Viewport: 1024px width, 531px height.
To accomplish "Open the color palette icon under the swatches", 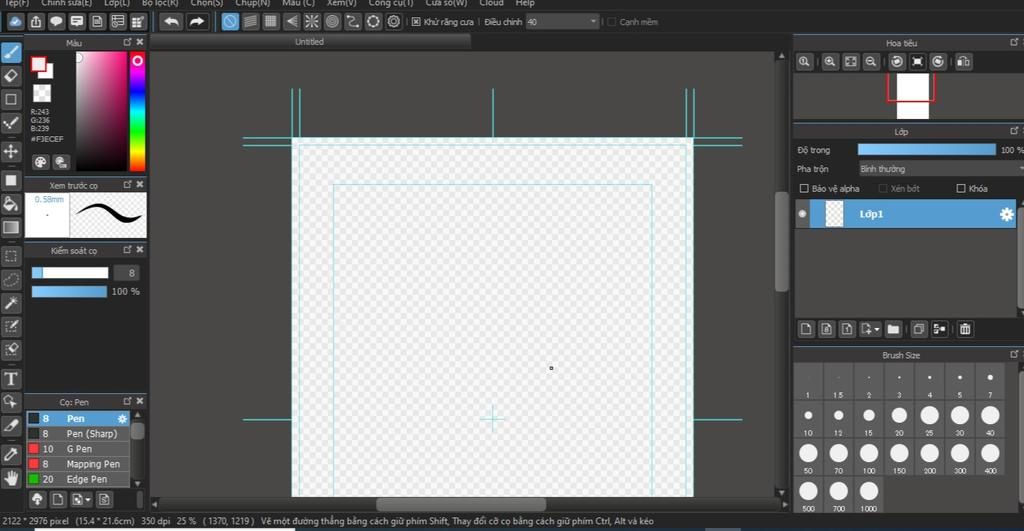I will point(40,162).
